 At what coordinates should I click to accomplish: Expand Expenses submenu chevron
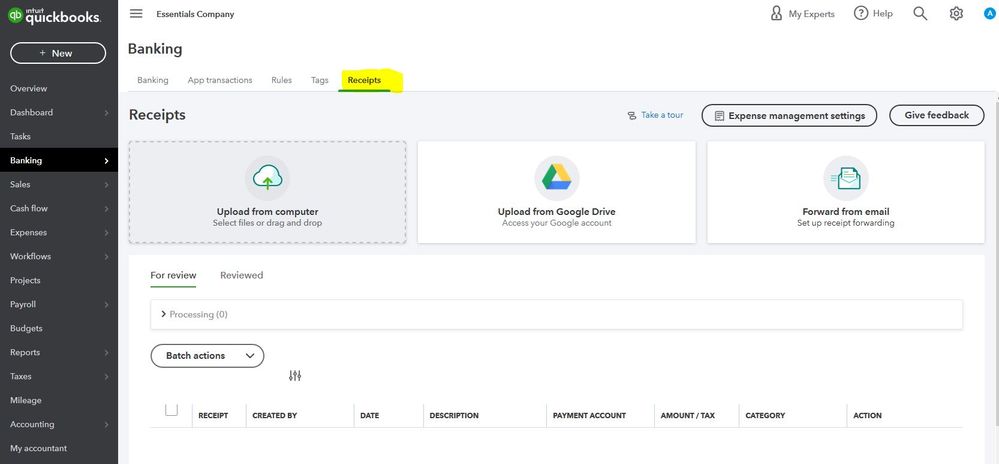pos(106,233)
